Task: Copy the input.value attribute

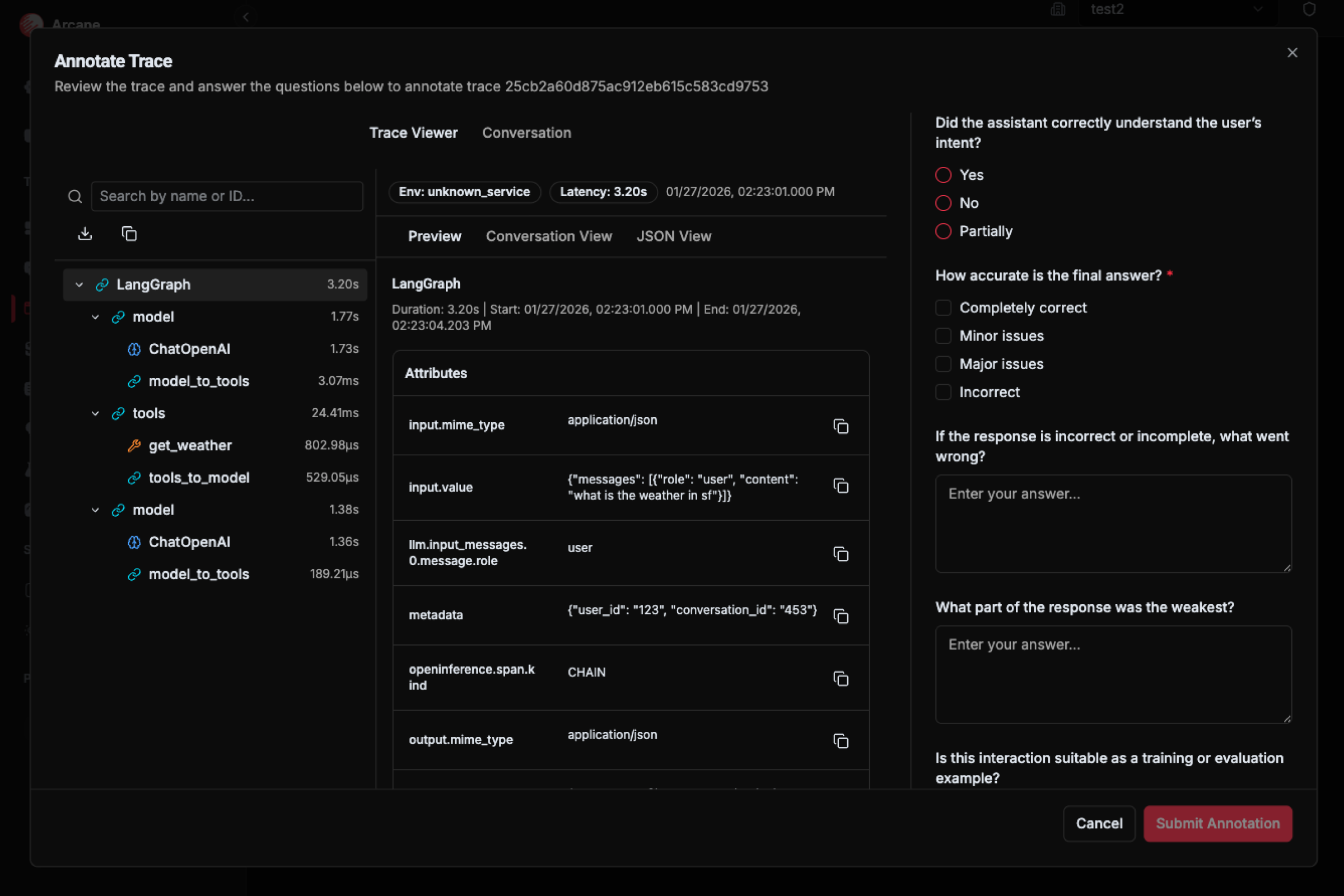Action: (841, 486)
